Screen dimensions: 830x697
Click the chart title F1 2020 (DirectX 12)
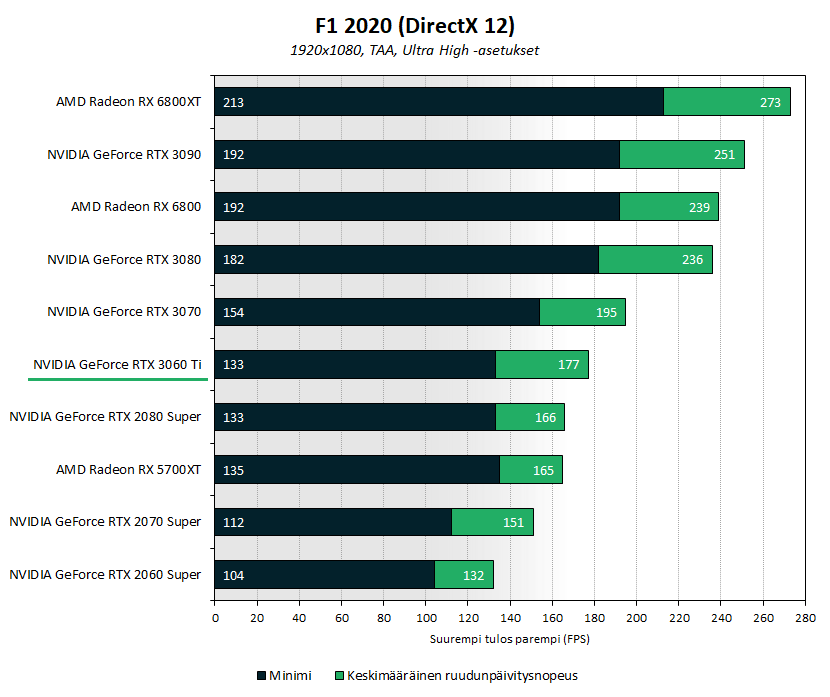click(x=415, y=25)
